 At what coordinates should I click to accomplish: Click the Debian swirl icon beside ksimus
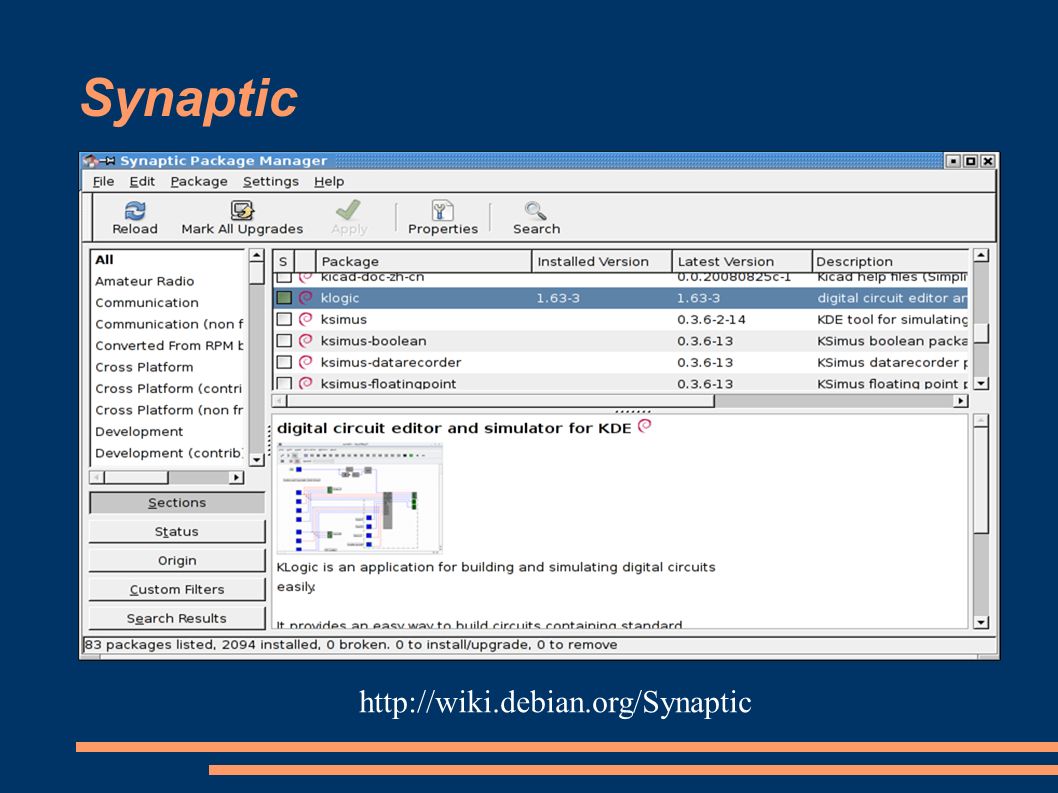point(306,319)
